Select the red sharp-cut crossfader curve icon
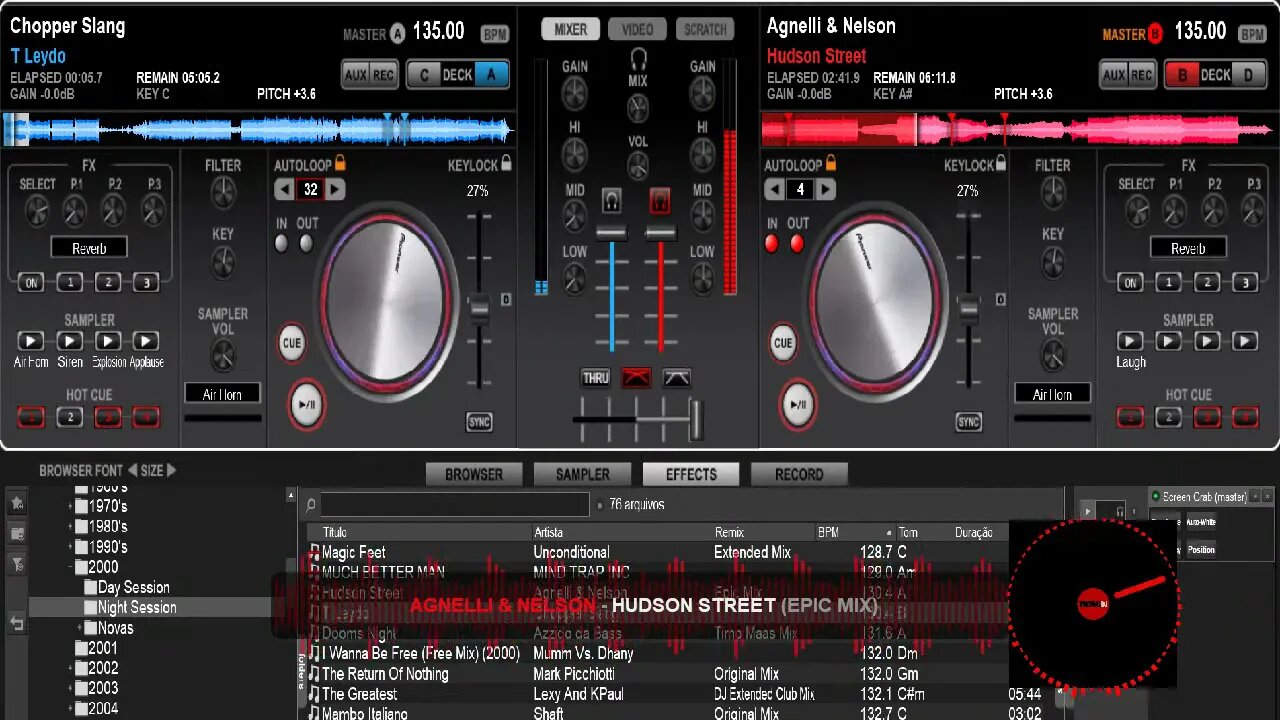1280x720 pixels. click(x=636, y=378)
